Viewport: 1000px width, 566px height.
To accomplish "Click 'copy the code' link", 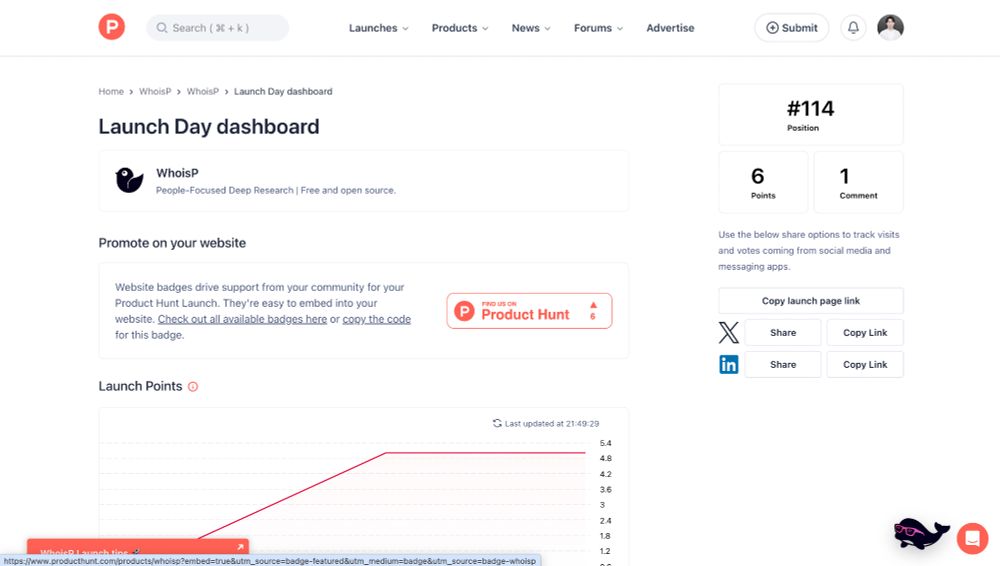I will point(376,319).
